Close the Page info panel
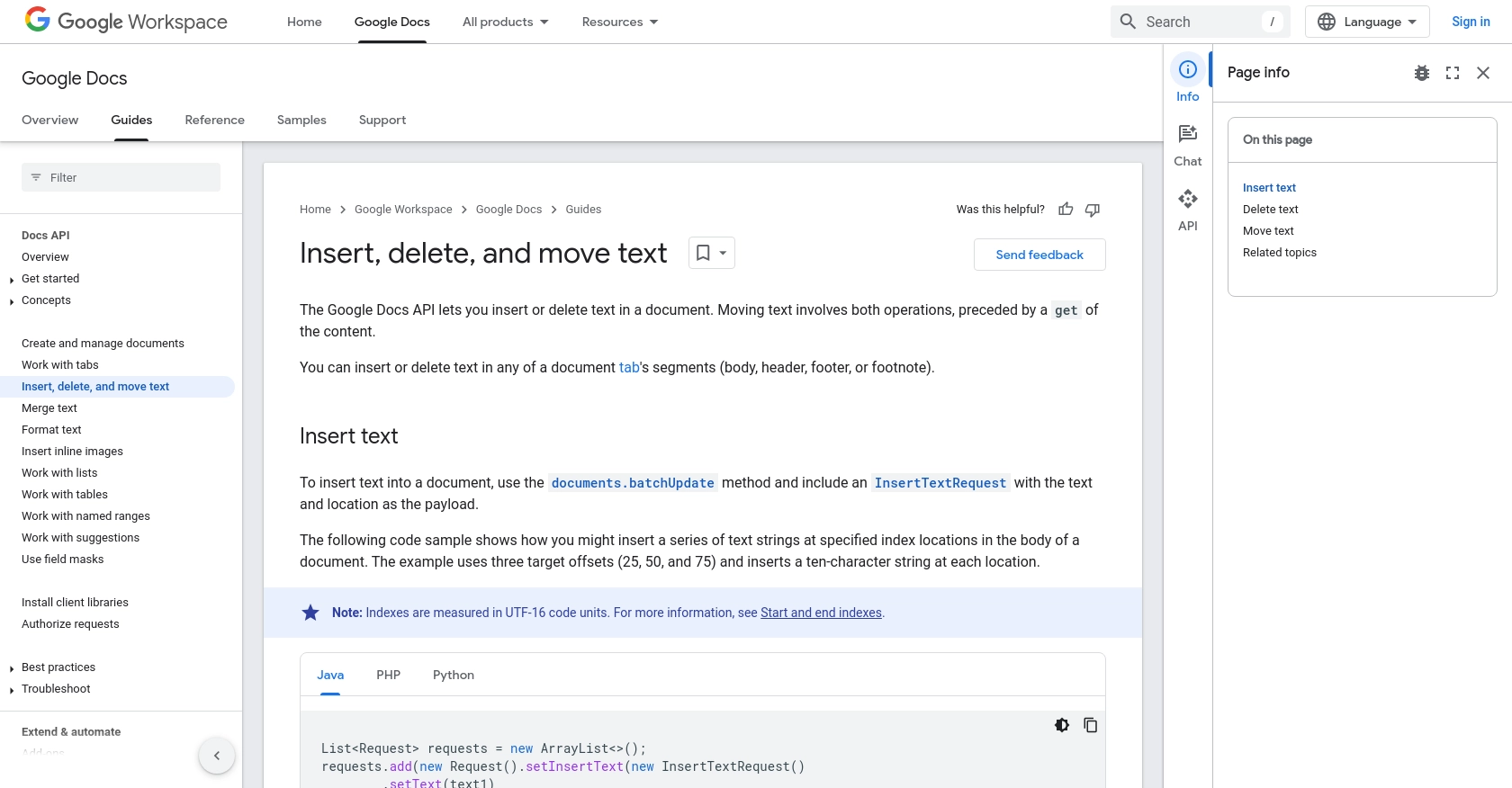This screenshot has width=1512, height=788. 1483,73
